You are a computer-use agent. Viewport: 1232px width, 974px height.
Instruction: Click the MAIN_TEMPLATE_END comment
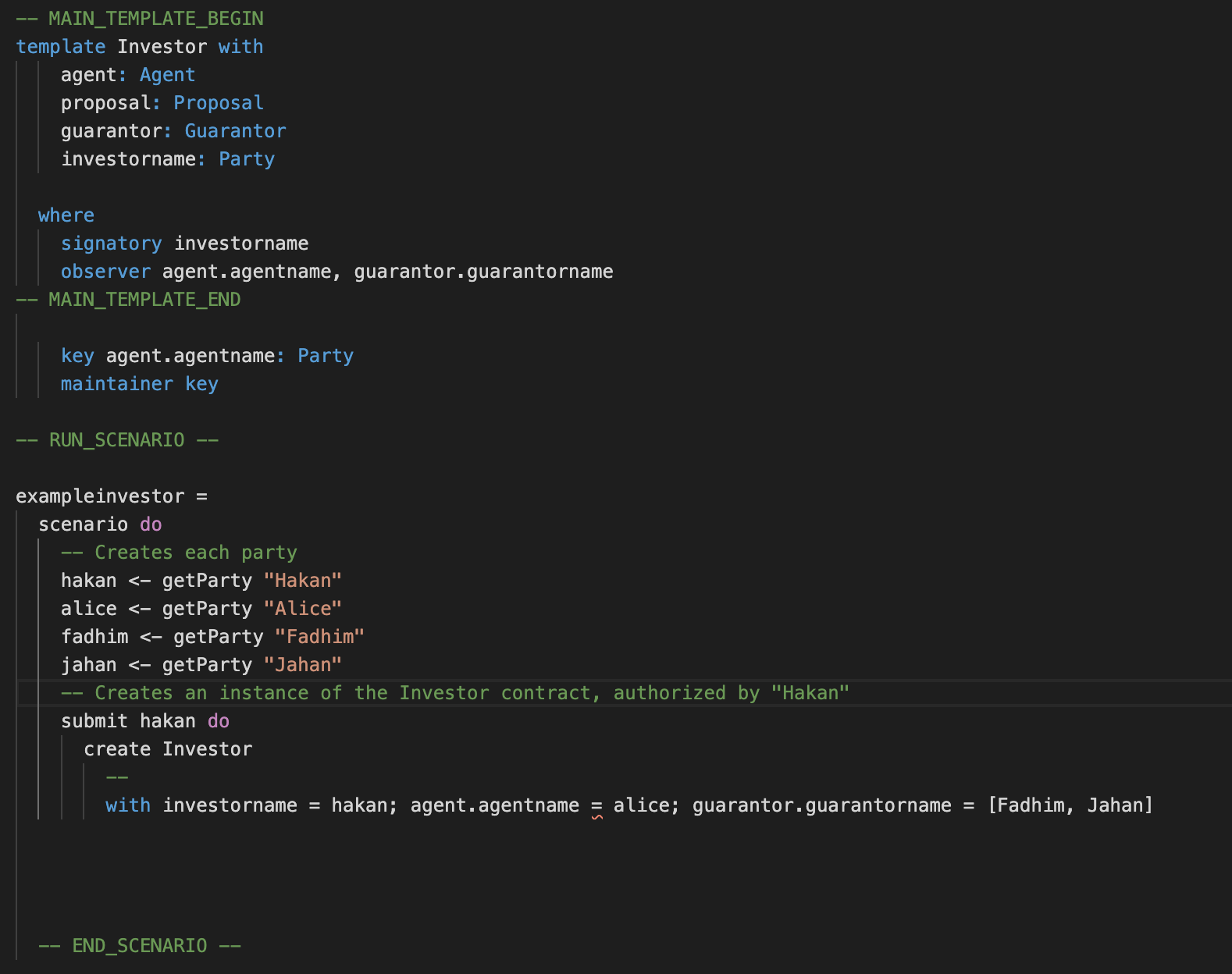pyautogui.click(x=128, y=300)
